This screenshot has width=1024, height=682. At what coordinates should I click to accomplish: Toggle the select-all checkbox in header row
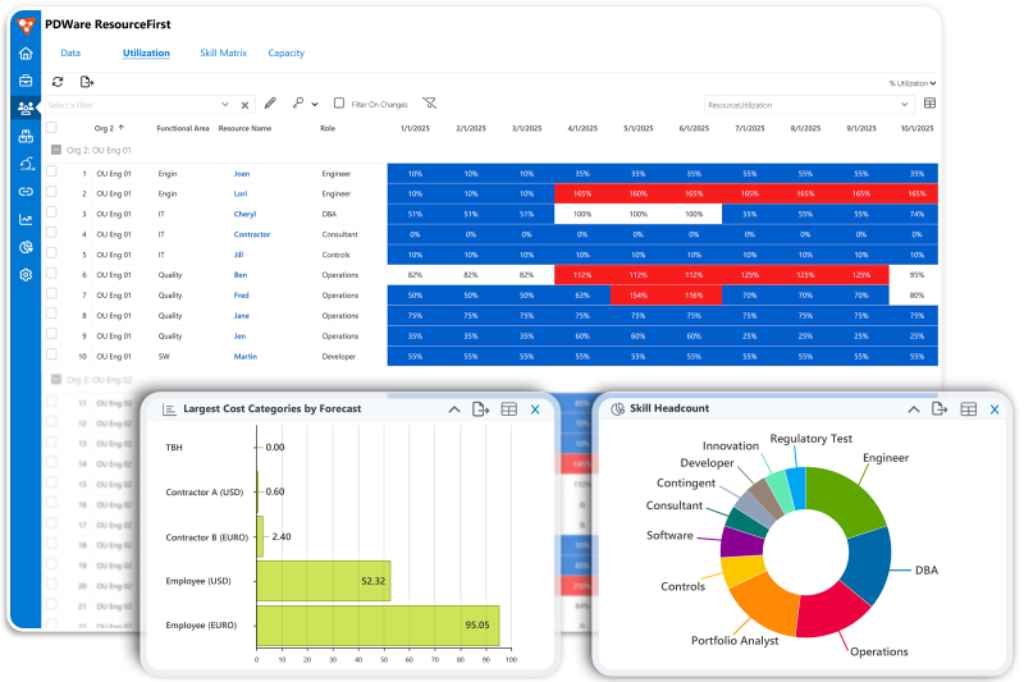coord(51,128)
